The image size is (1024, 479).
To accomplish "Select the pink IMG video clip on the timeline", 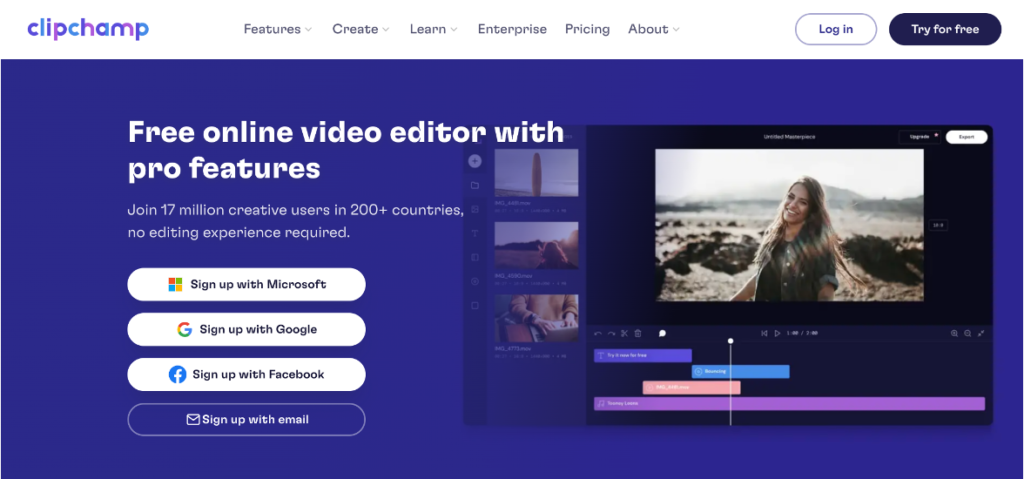I will pos(692,388).
